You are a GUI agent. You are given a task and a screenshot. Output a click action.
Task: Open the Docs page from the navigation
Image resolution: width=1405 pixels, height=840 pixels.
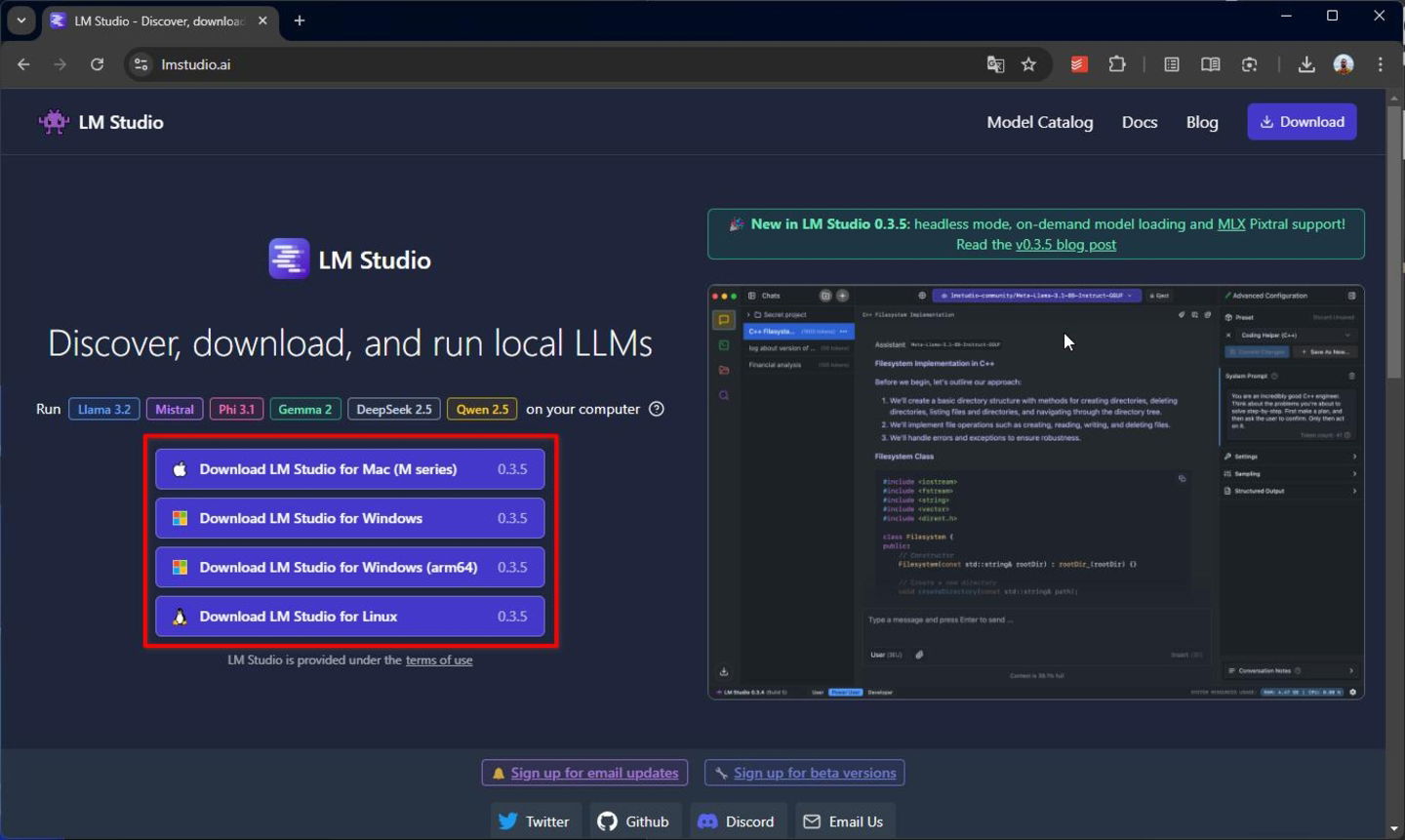tap(1140, 121)
